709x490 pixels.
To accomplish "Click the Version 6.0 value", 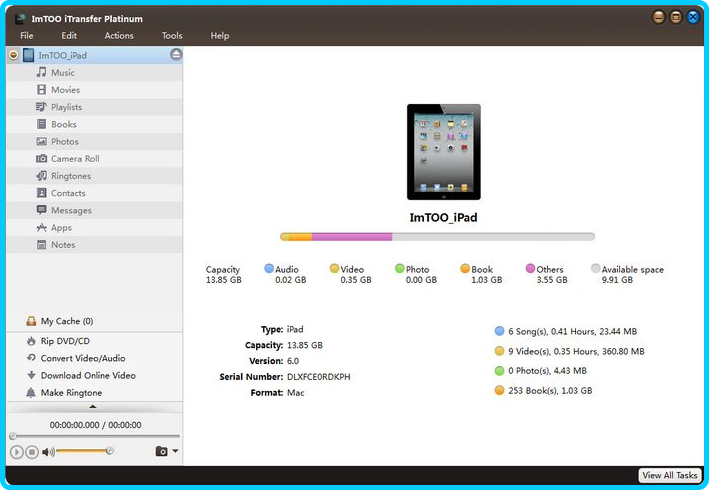I will click(x=293, y=361).
